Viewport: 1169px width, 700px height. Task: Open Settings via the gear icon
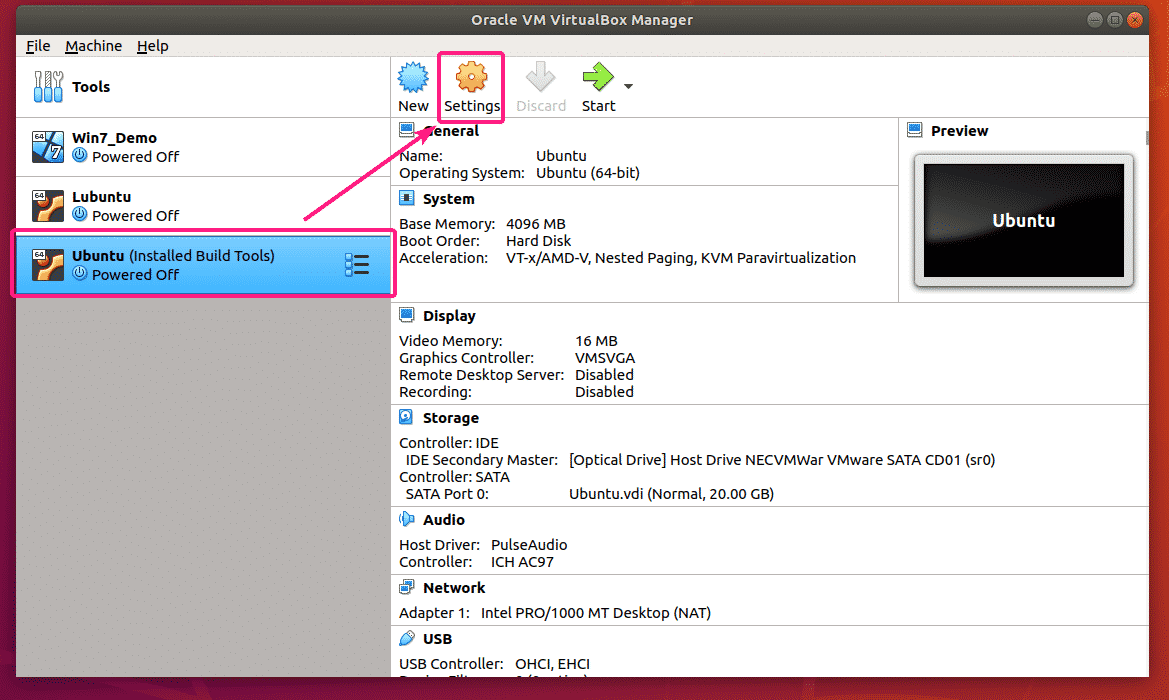click(x=471, y=77)
